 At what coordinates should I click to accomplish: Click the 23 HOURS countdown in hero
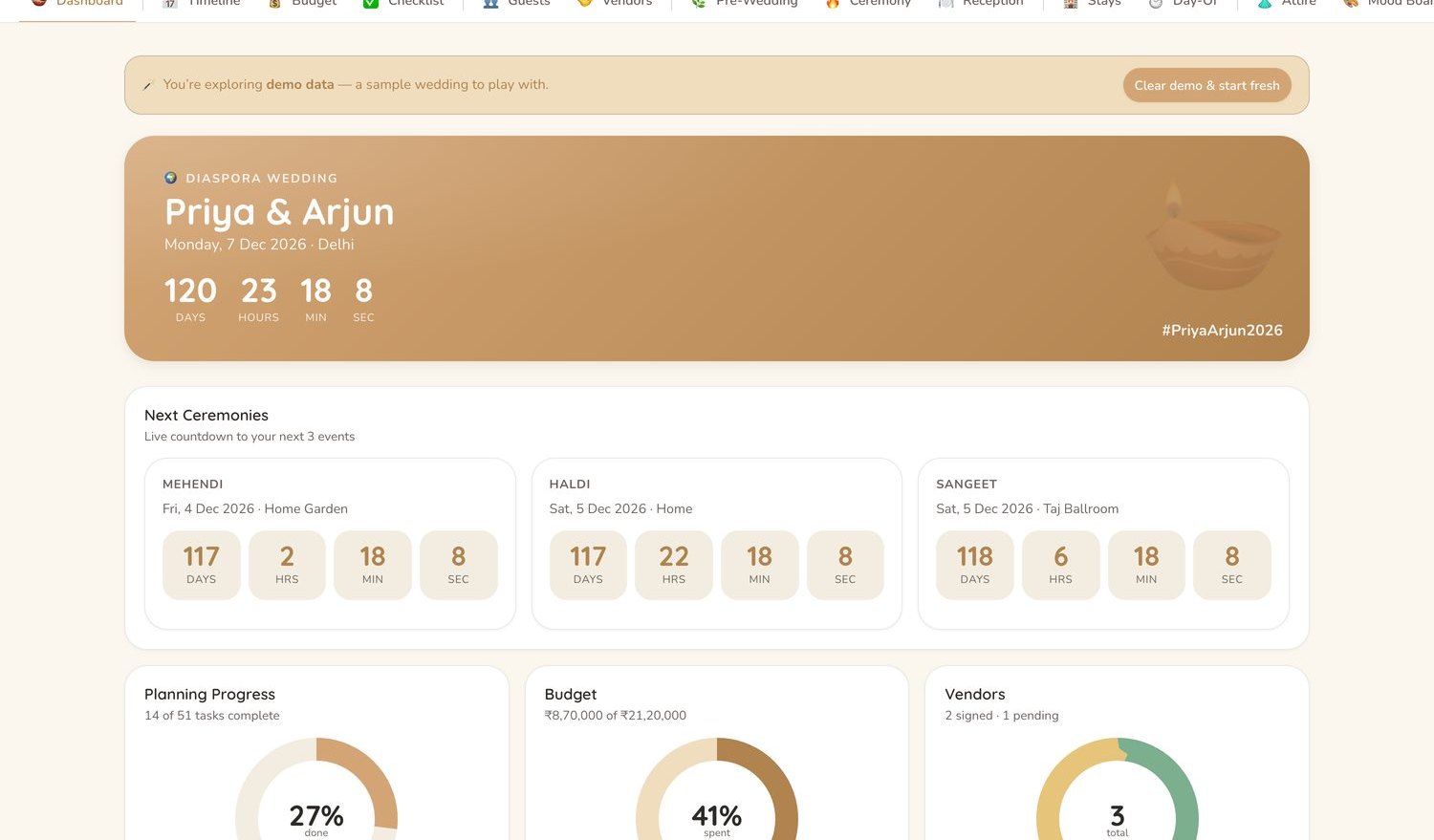pyautogui.click(x=258, y=299)
